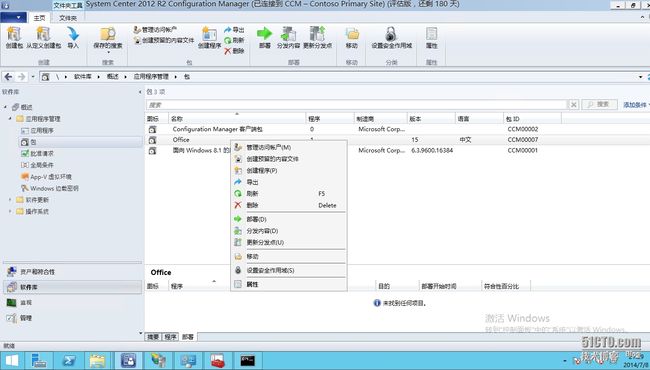Viewport: 650px width, 370px height.
Task: Click 软件库 in the breadcrumb path
Action: click(x=83, y=77)
